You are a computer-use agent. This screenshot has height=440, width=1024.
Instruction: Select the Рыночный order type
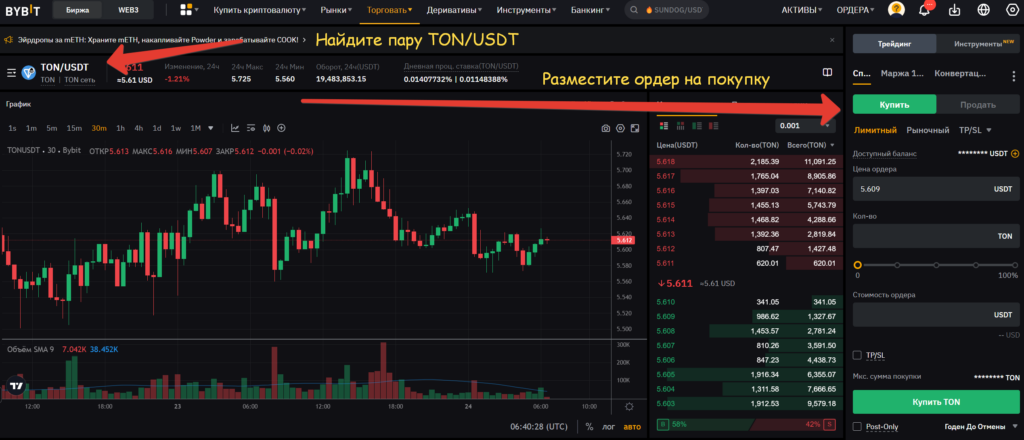(927, 130)
